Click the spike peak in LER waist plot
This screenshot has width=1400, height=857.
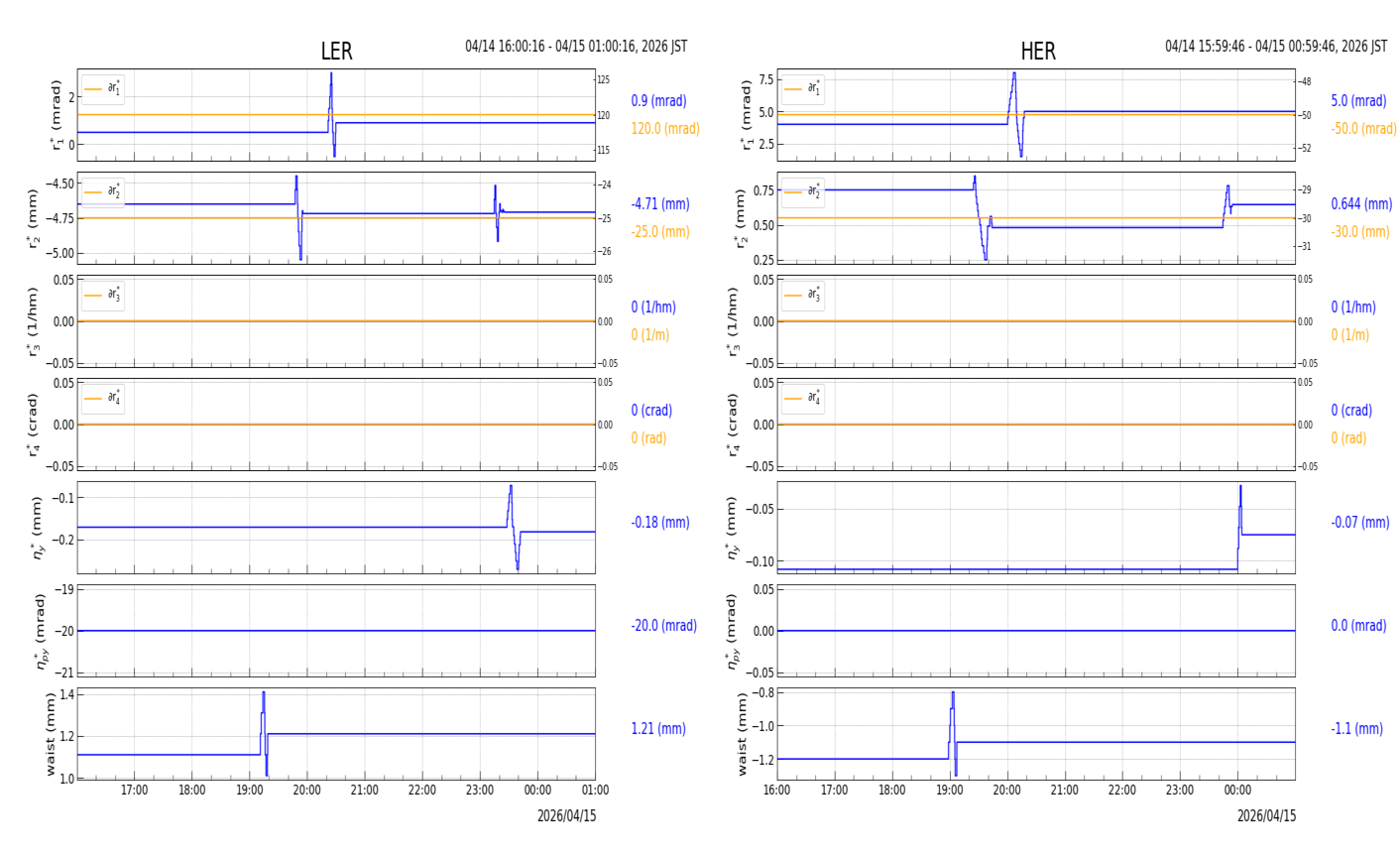tap(264, 693)
